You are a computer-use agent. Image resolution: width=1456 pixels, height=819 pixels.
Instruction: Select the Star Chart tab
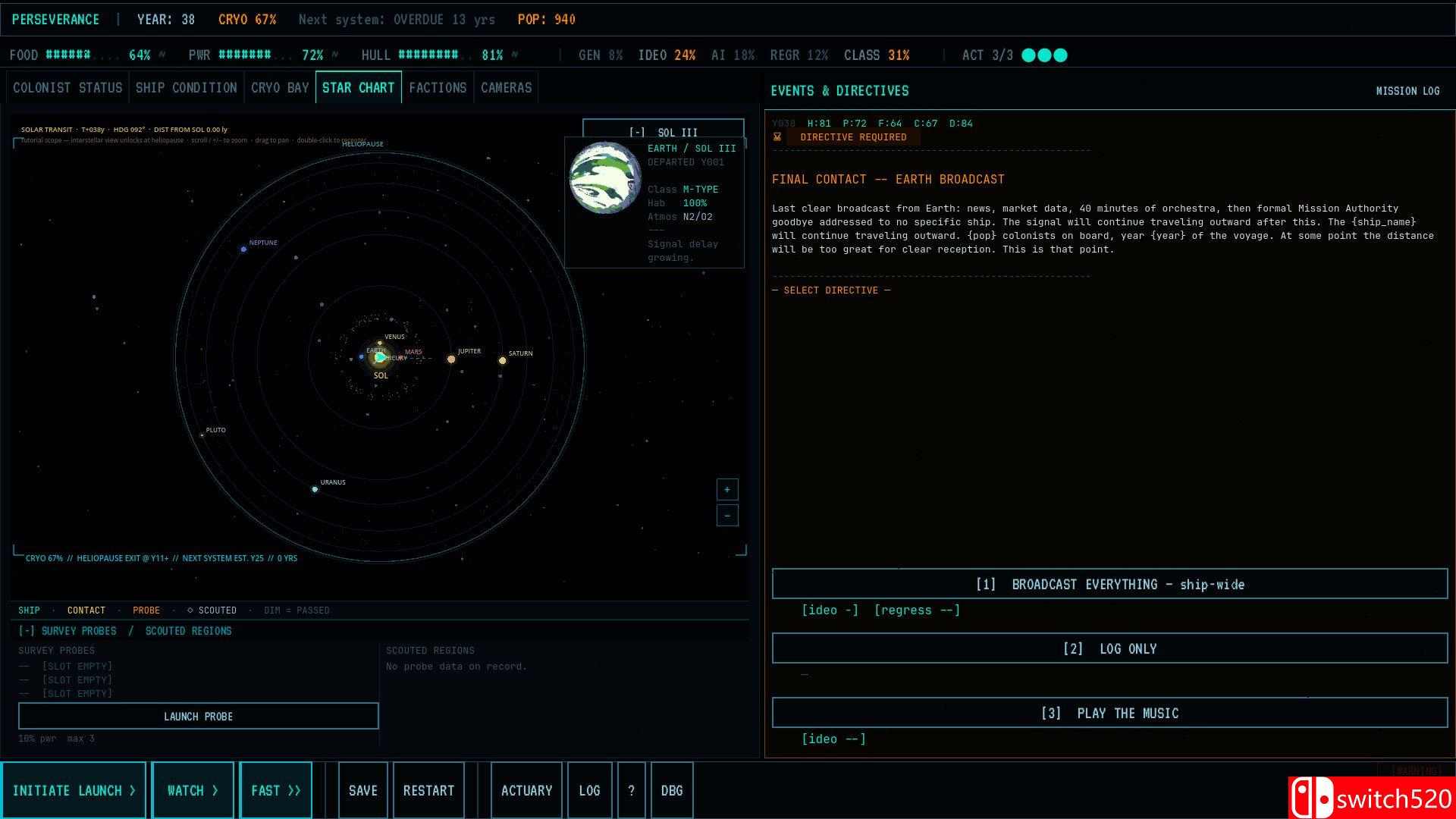click(x=359, y=88)
